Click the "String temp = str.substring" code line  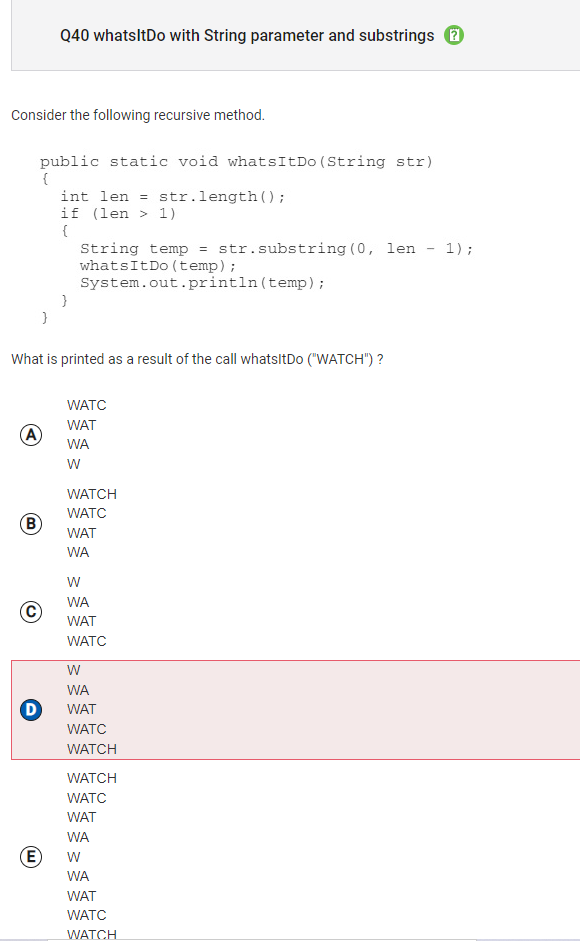coord(276,248)
